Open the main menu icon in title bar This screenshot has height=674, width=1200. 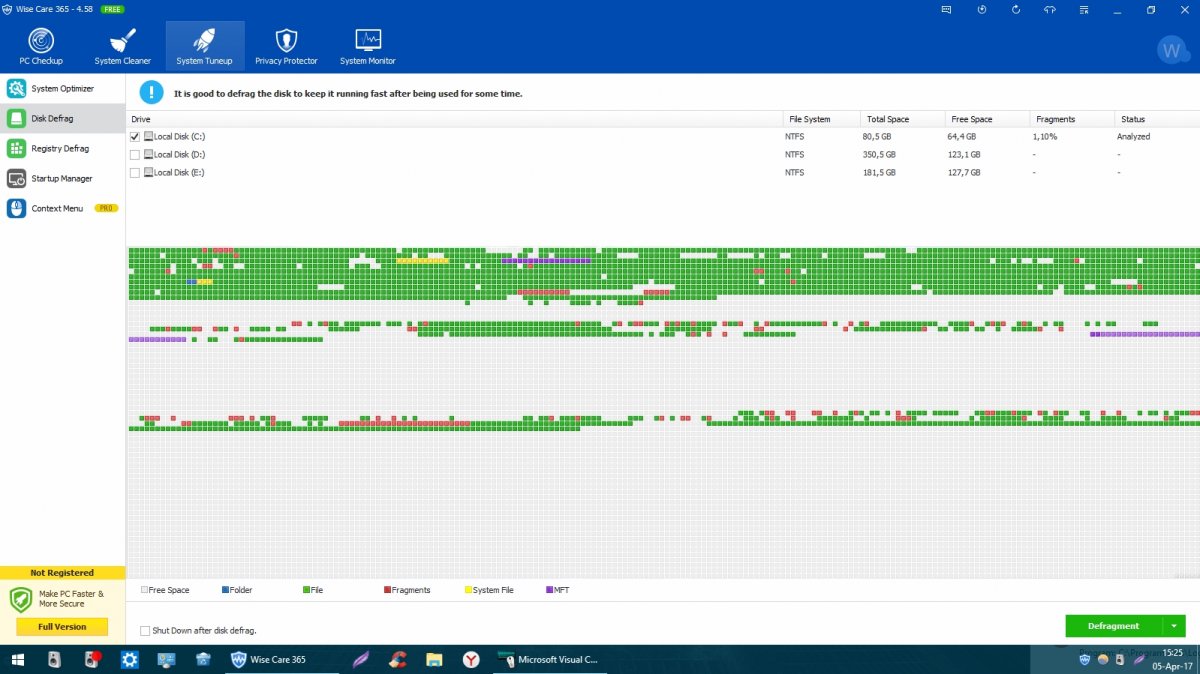(1083, 10)
